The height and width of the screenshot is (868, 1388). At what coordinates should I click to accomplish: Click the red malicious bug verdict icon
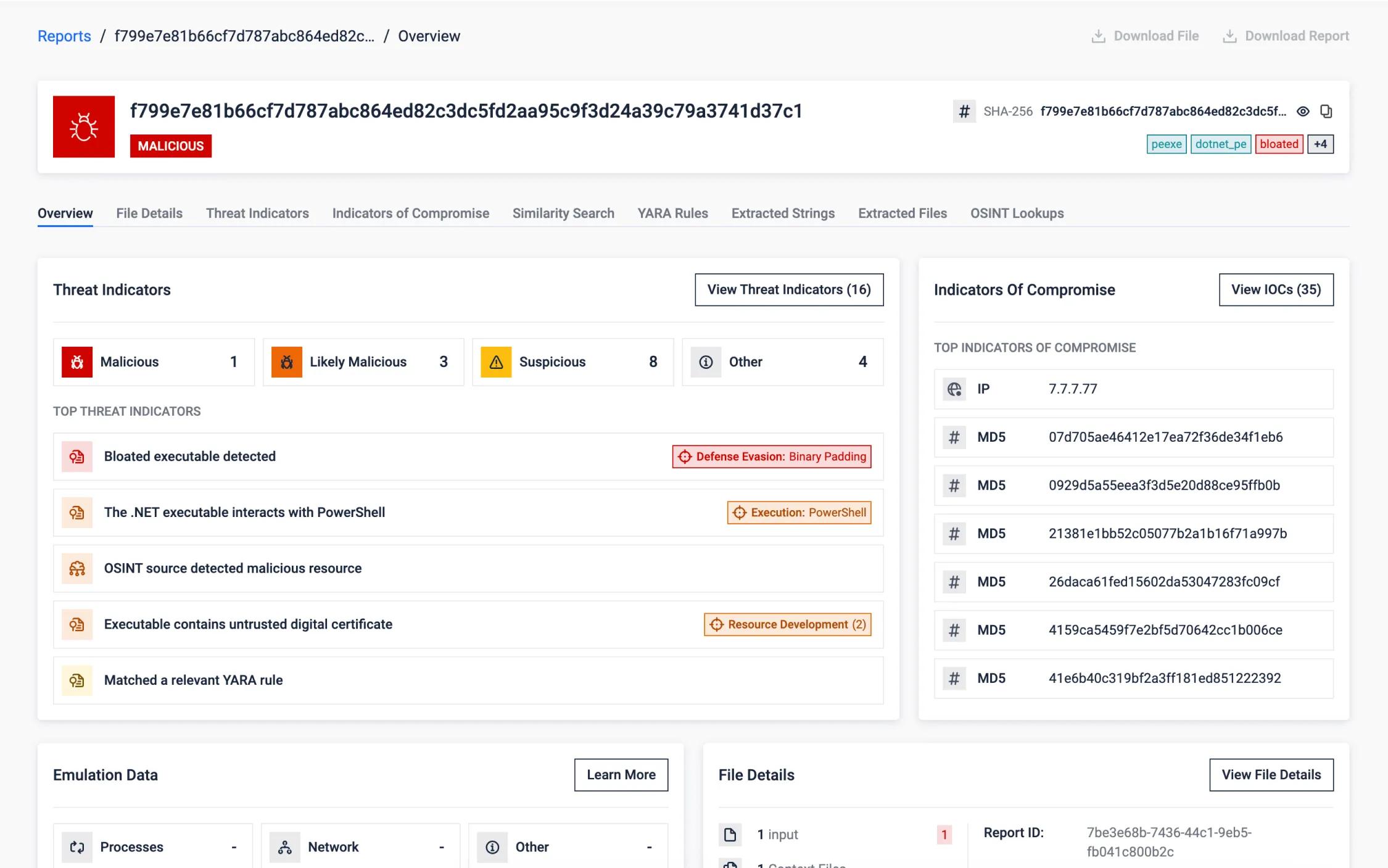(x=84, y=126)
